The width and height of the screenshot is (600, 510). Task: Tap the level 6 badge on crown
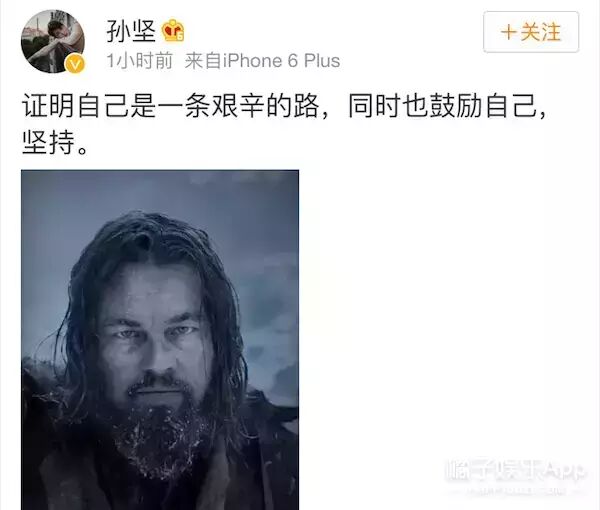[180, 37]
